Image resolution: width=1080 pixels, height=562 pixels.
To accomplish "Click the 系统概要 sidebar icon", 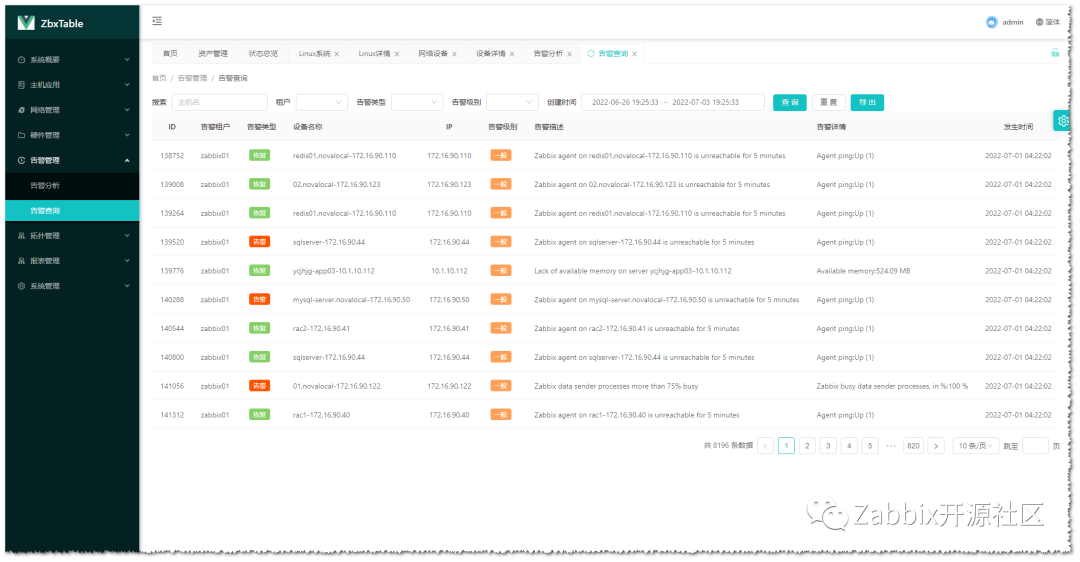I will pyautogui.click(x=21, y=60).
